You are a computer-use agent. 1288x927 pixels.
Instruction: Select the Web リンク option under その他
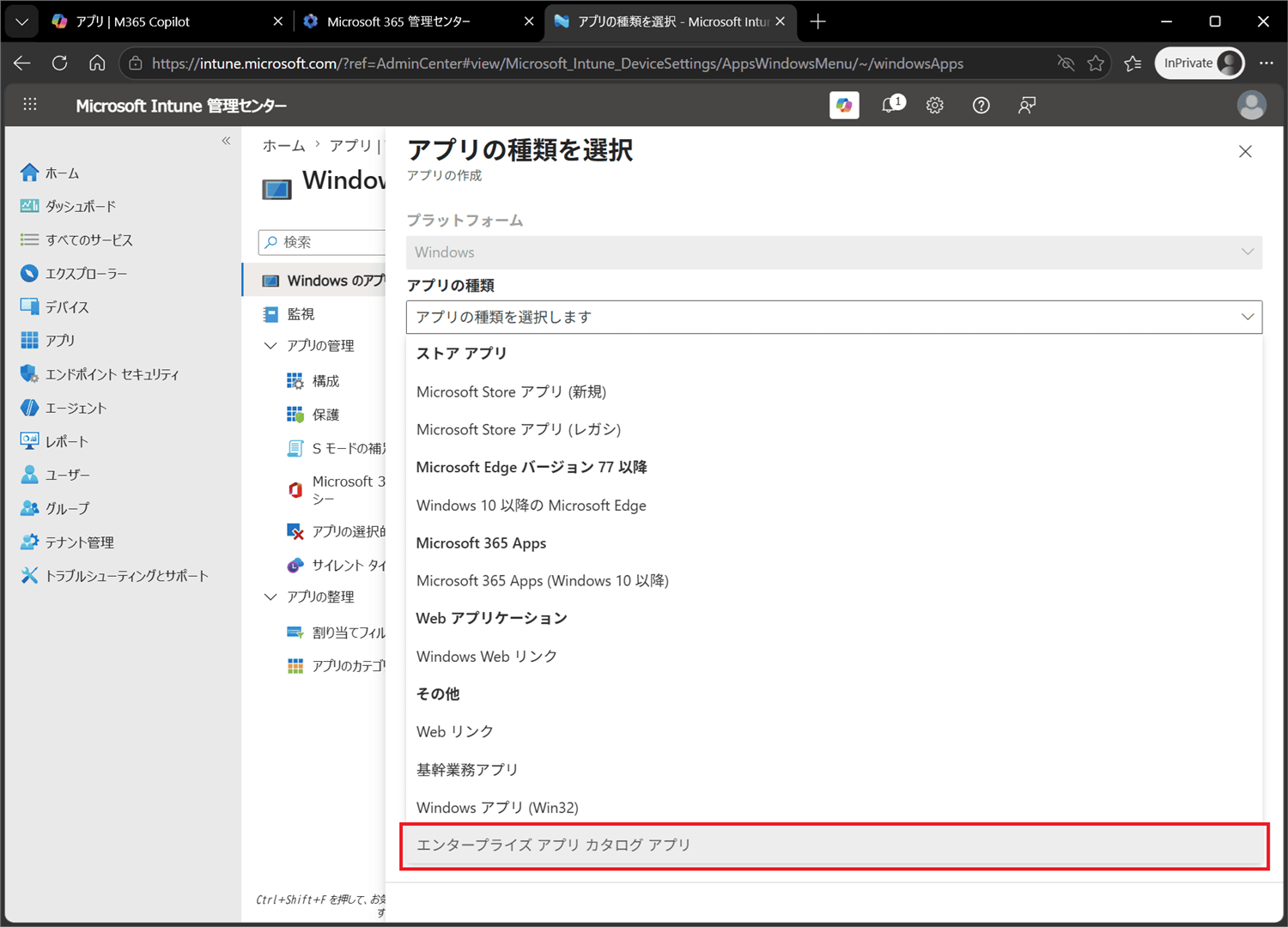tap(834, 732)
